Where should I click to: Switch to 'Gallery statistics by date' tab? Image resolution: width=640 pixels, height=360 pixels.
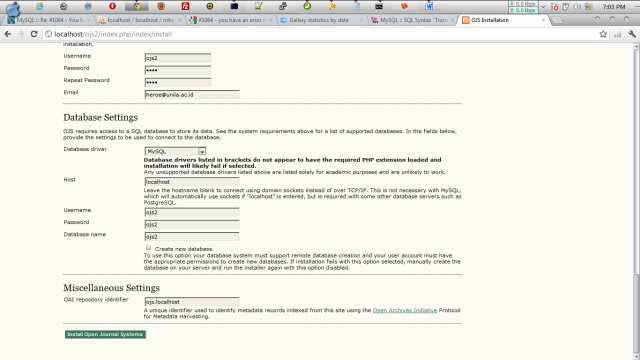pyautogui.click(x=321, y=20)
